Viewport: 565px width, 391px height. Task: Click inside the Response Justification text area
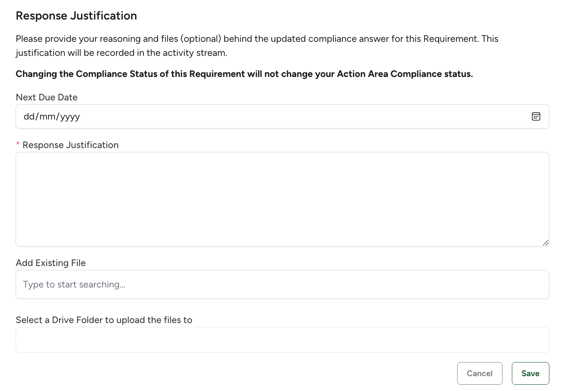click(x=282, y=199)
